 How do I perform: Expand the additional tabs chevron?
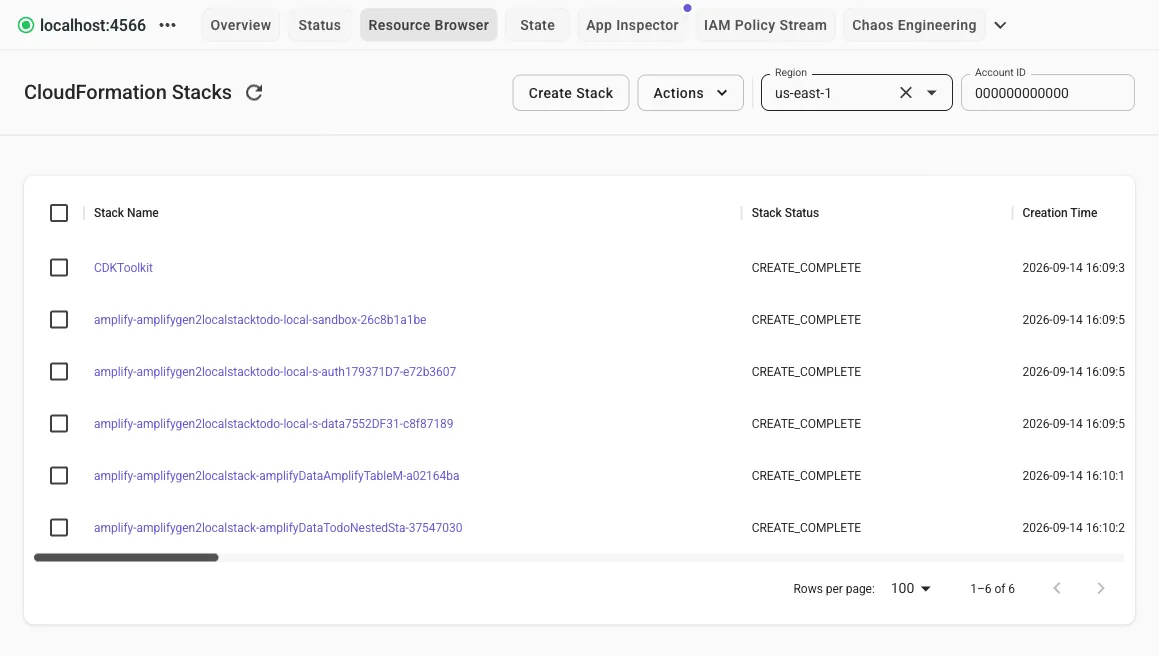coord(1000,25)
